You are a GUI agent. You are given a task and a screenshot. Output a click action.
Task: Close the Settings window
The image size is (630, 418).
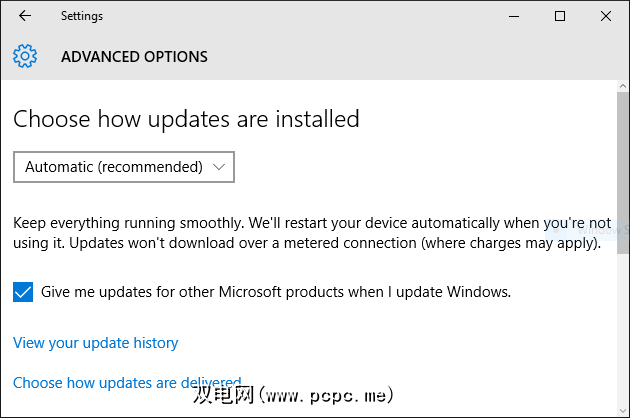coord(606,16)
